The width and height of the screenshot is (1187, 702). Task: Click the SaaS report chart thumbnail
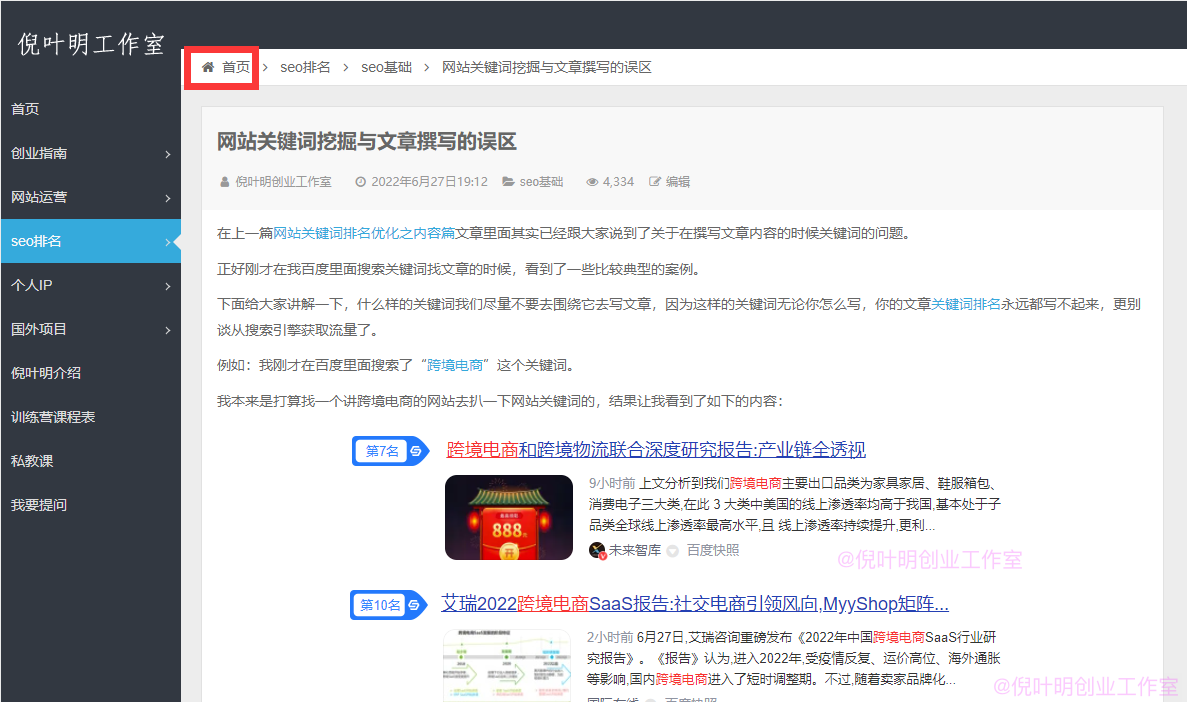click(x=506, y=665)
